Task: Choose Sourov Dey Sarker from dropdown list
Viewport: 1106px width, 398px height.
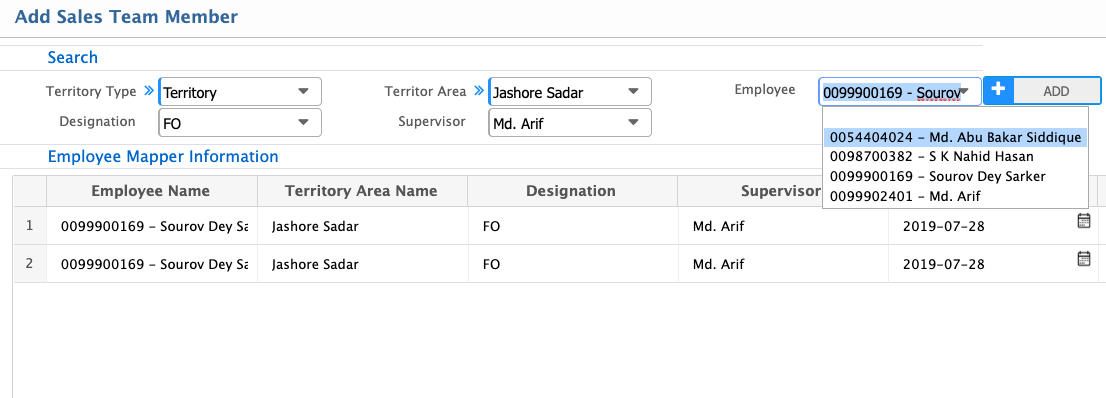Action: click(955, 176)
